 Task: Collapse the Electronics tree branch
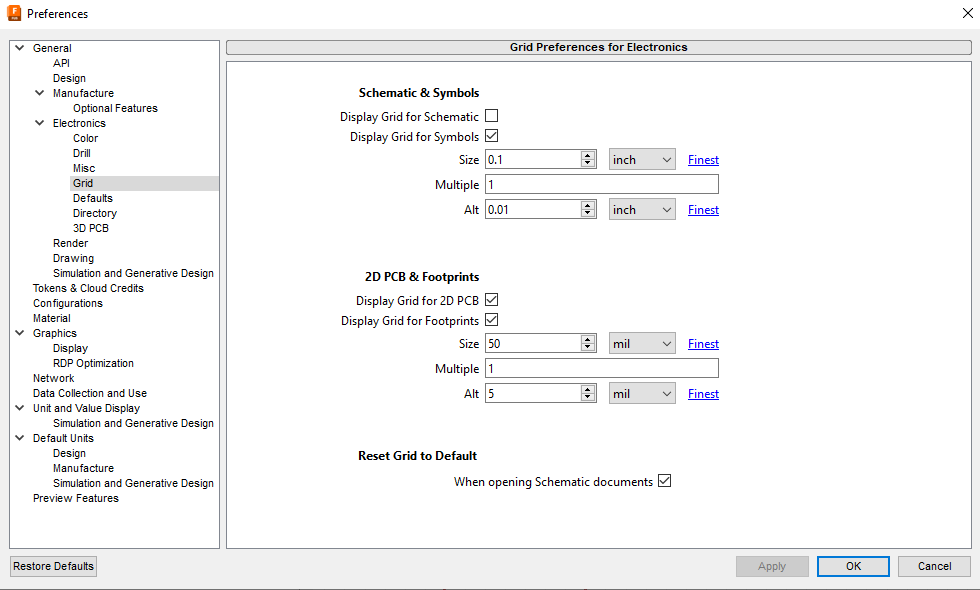click(39, 122)
